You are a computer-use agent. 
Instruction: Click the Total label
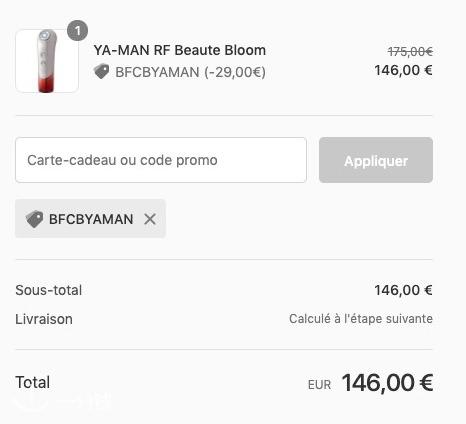33,382
